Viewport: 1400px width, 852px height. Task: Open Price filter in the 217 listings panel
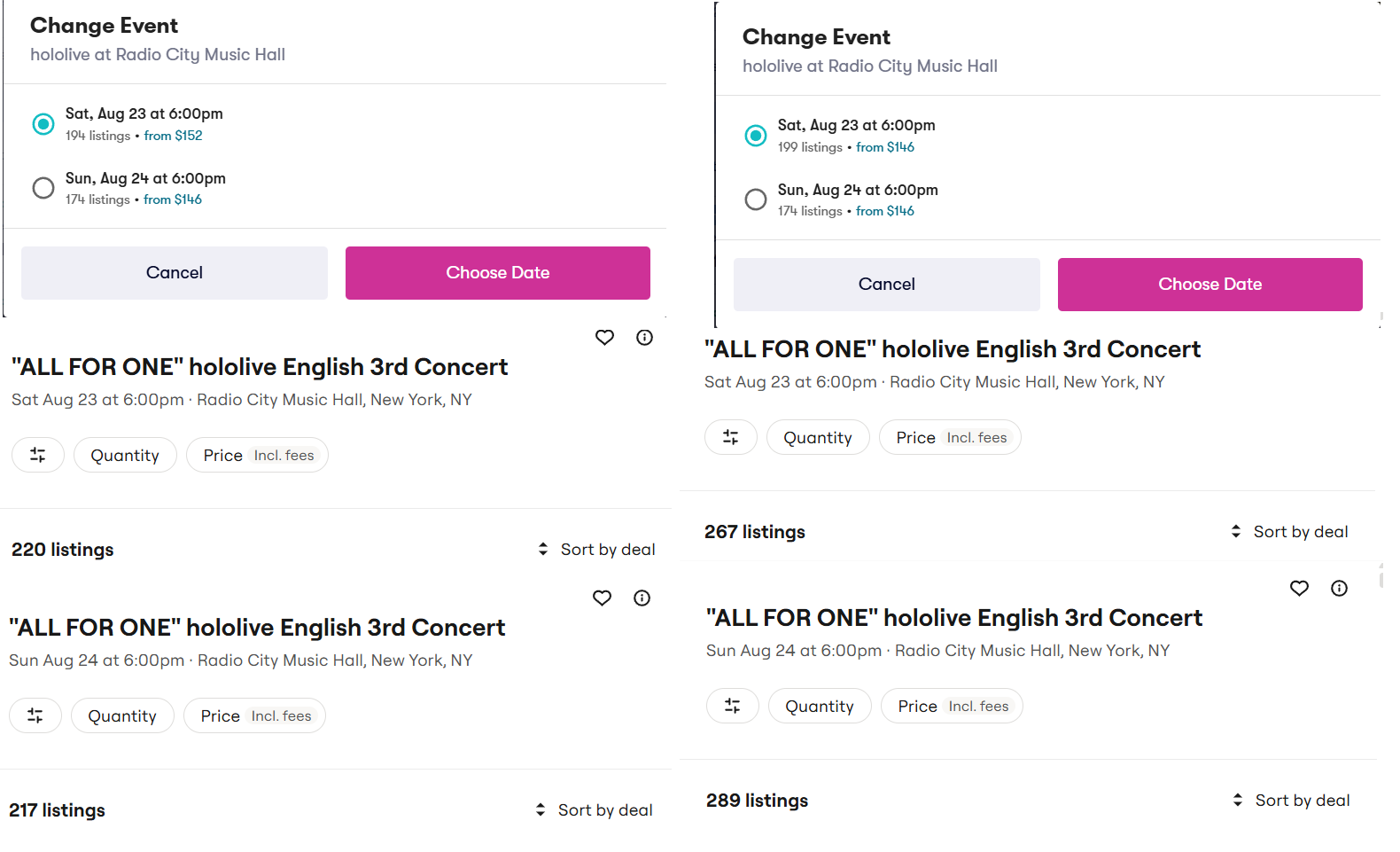(x=254, y=715)
